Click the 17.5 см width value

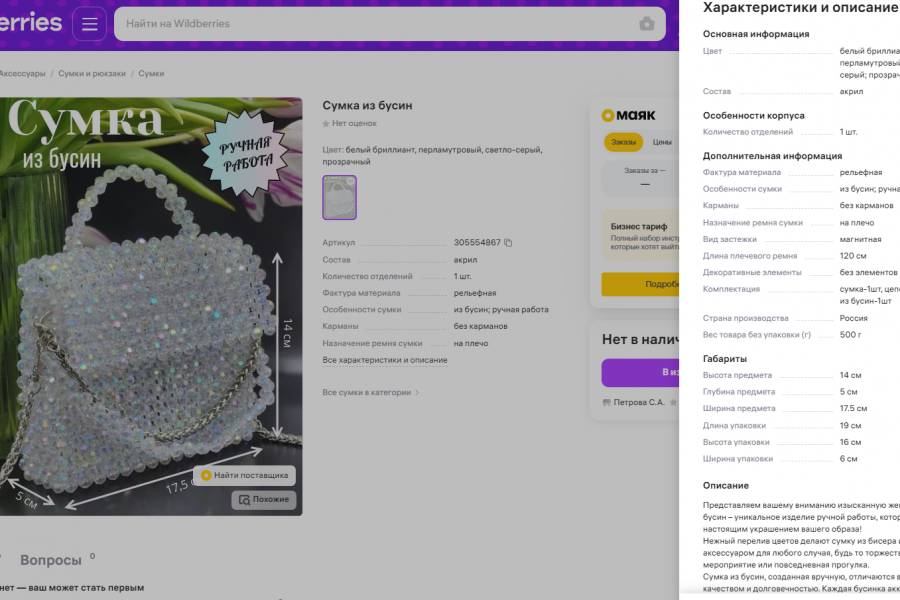854,409
